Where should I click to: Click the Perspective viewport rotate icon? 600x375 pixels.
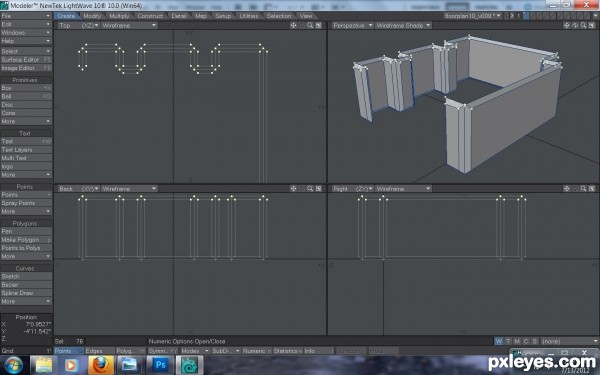pyautogui.click(x=575, y=25)
